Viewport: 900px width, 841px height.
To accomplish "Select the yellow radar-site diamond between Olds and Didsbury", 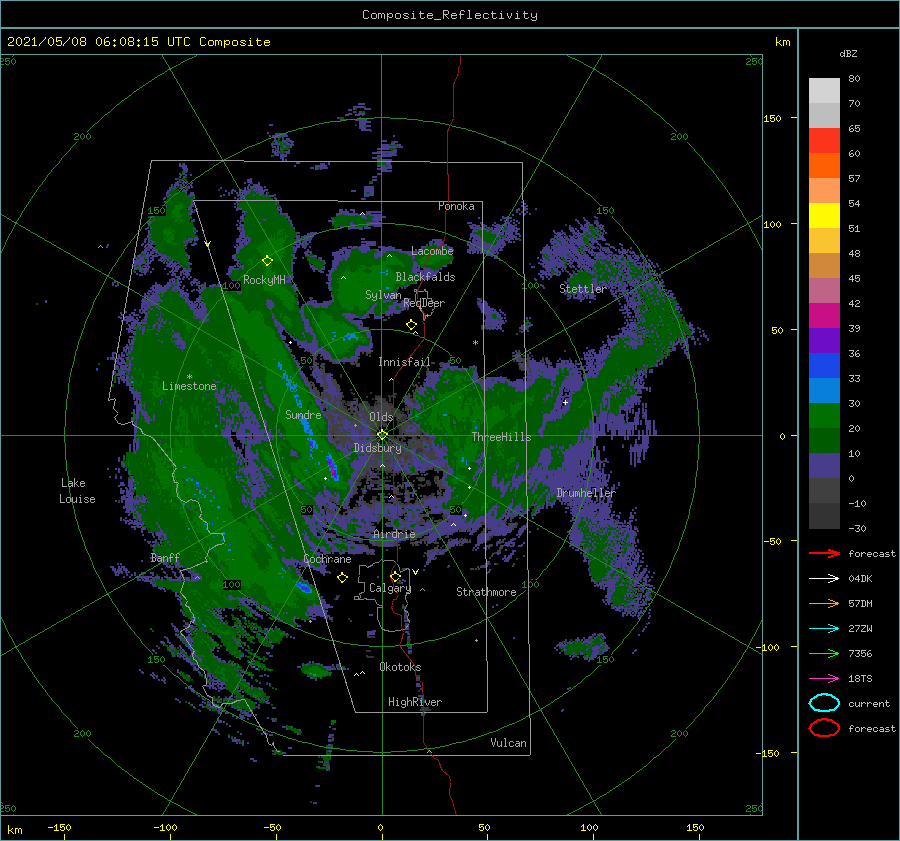I will click(382, 435).
